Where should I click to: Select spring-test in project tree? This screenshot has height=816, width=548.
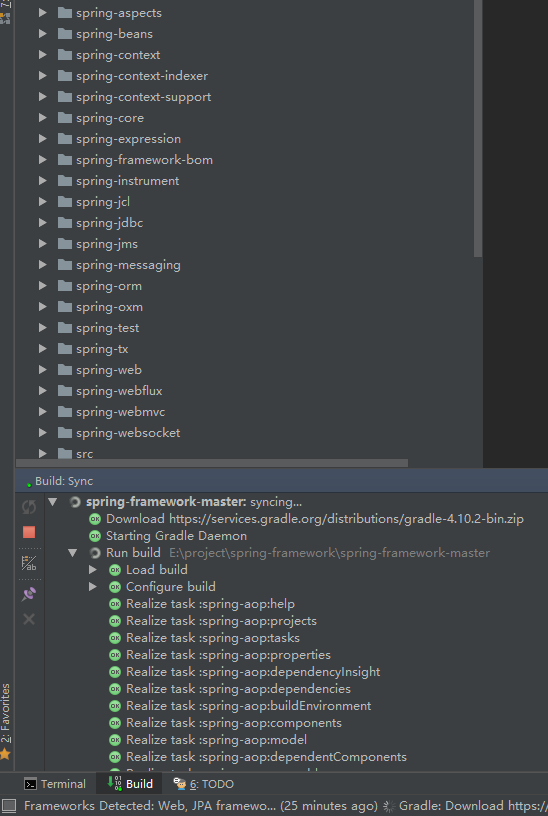click(x=107, y=328)
